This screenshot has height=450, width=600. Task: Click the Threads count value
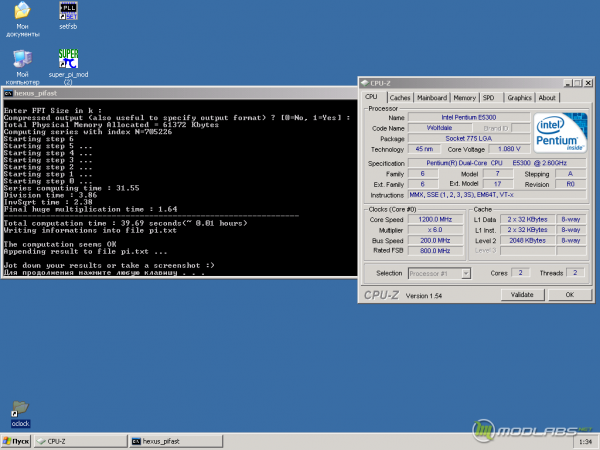click(x=575, y=272)
